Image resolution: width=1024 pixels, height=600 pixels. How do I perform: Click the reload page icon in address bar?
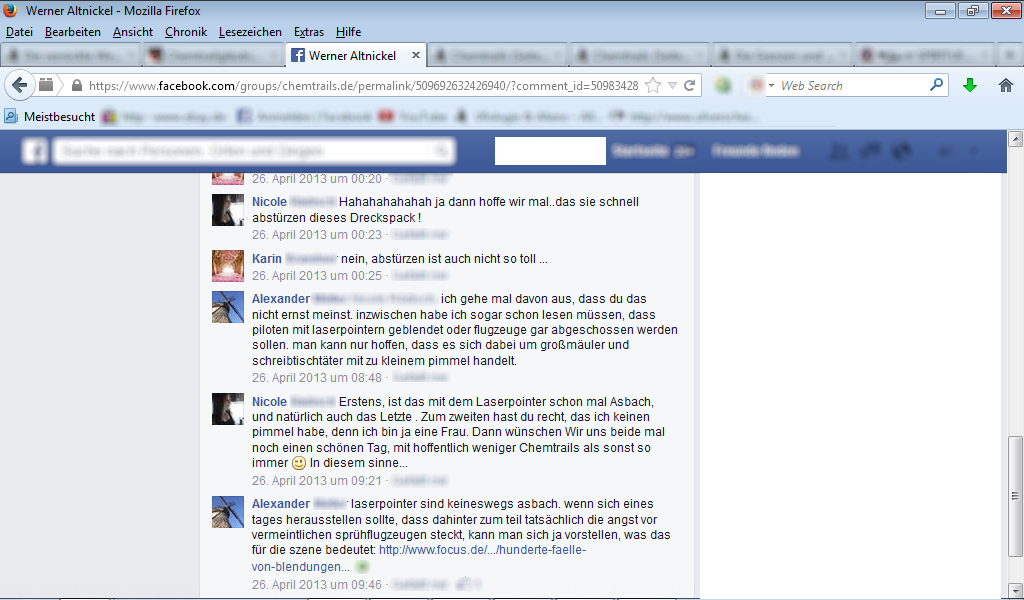[x=690, y=86]
